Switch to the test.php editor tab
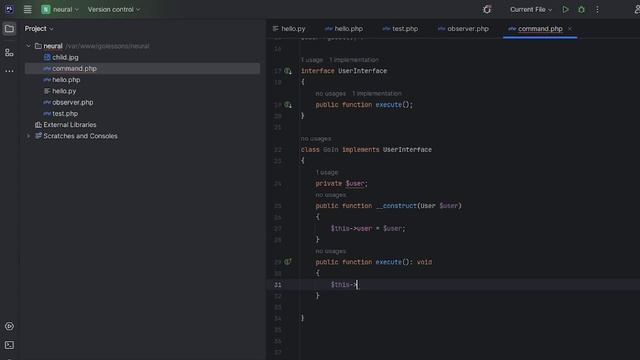640x360 pixels. [400, 29]
